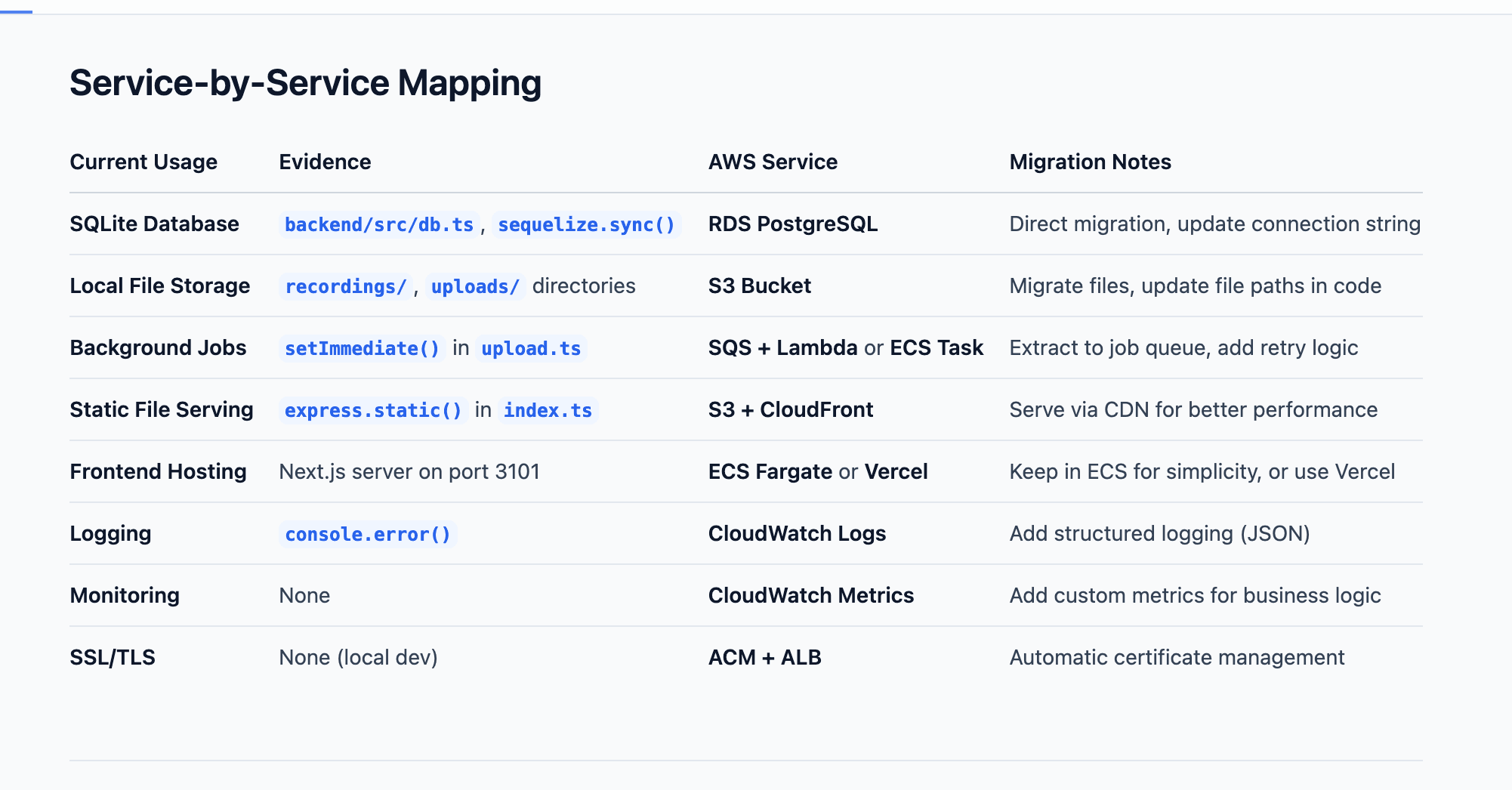
Task: Select the "uploads/" code snippet
Action: coord(475,286)
